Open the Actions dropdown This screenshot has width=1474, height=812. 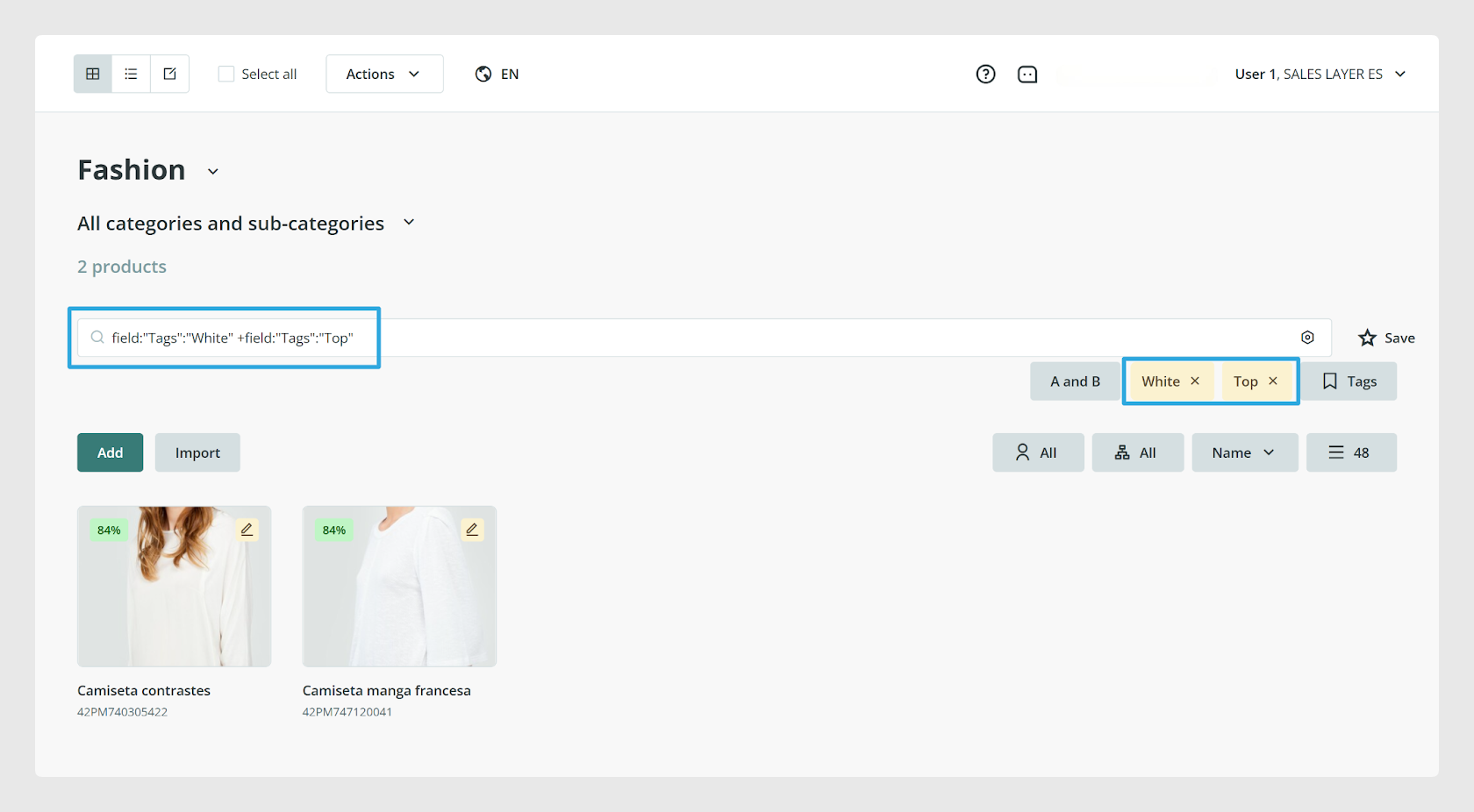coord(384,74)
